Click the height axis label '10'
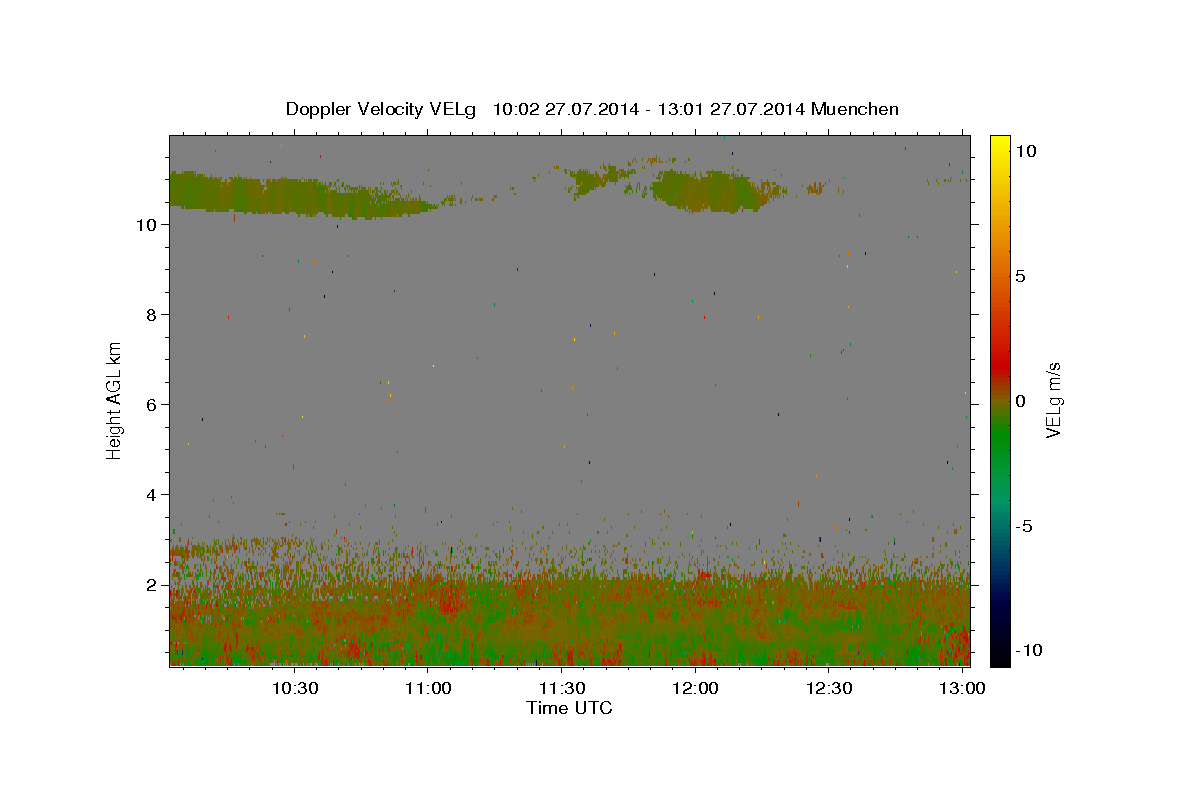 click(146, 225)
